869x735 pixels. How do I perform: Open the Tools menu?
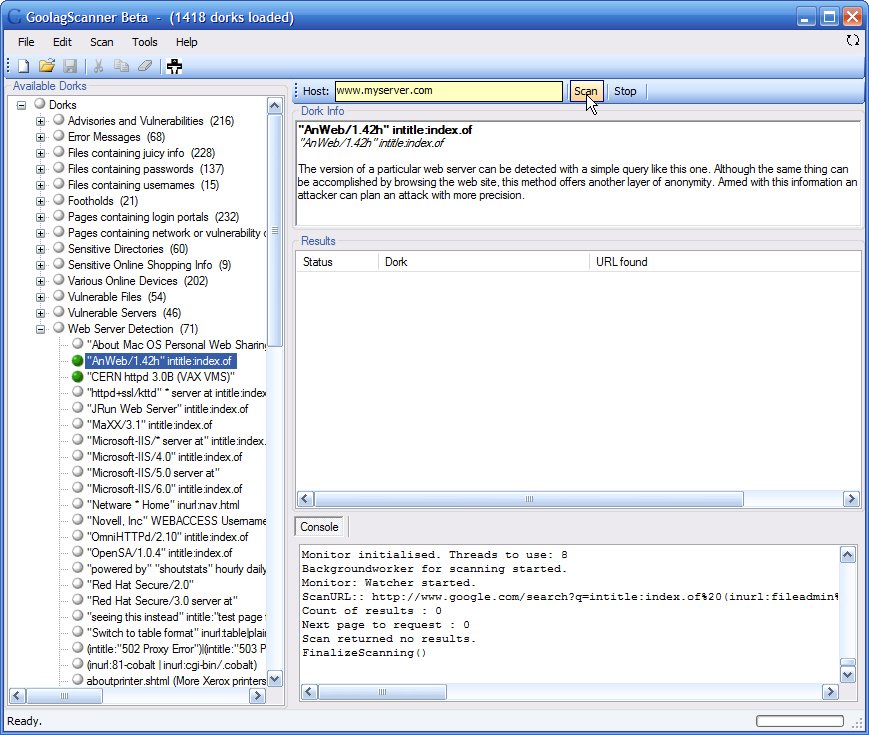[x=145, y=42]
